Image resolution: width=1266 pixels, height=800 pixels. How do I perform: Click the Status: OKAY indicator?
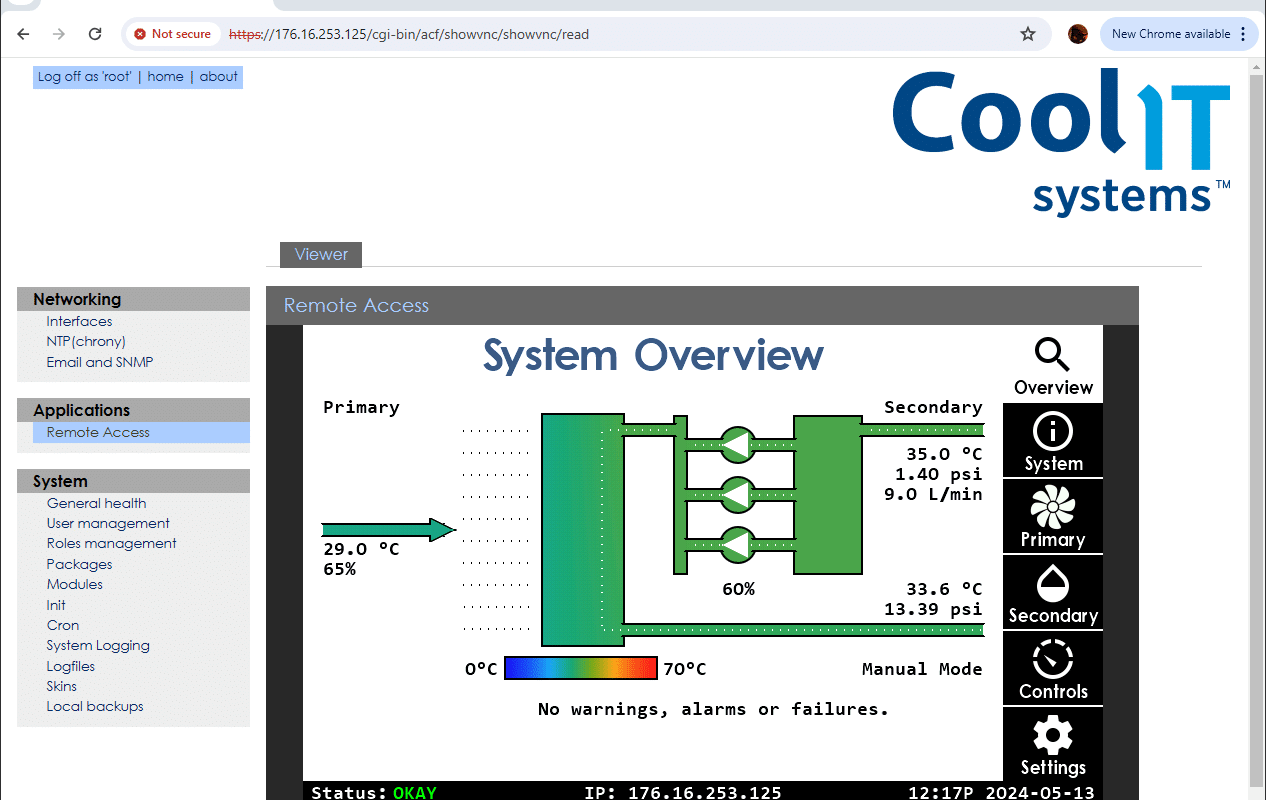(x=374, y=792)
